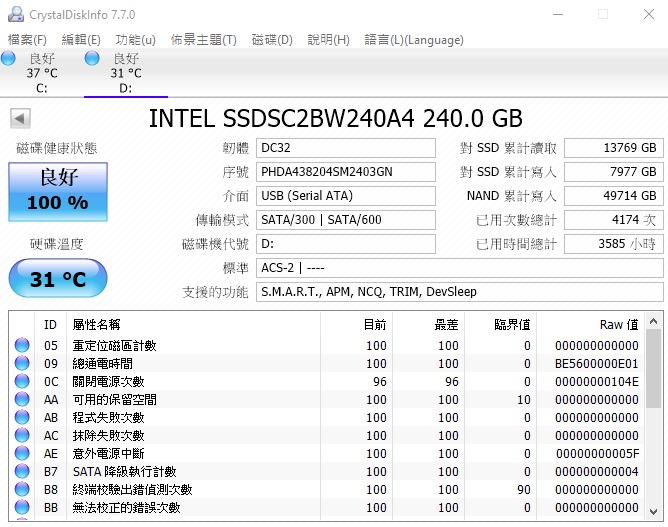Screen dimensions: 668x527
Task: Select the 重定位磁區計數 attribute row
Action: coord(327,345)
